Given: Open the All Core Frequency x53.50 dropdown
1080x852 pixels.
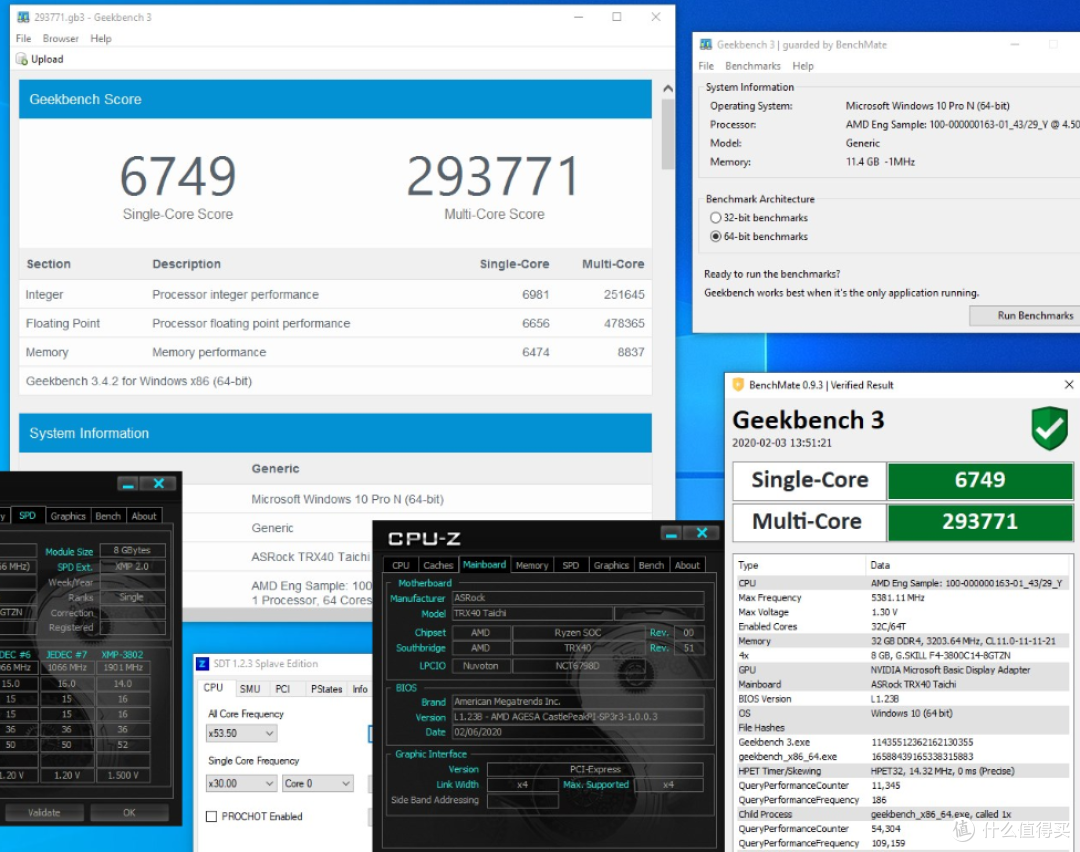Looking at the screenshot, I should pyautogui.click(x=241, y=734).
